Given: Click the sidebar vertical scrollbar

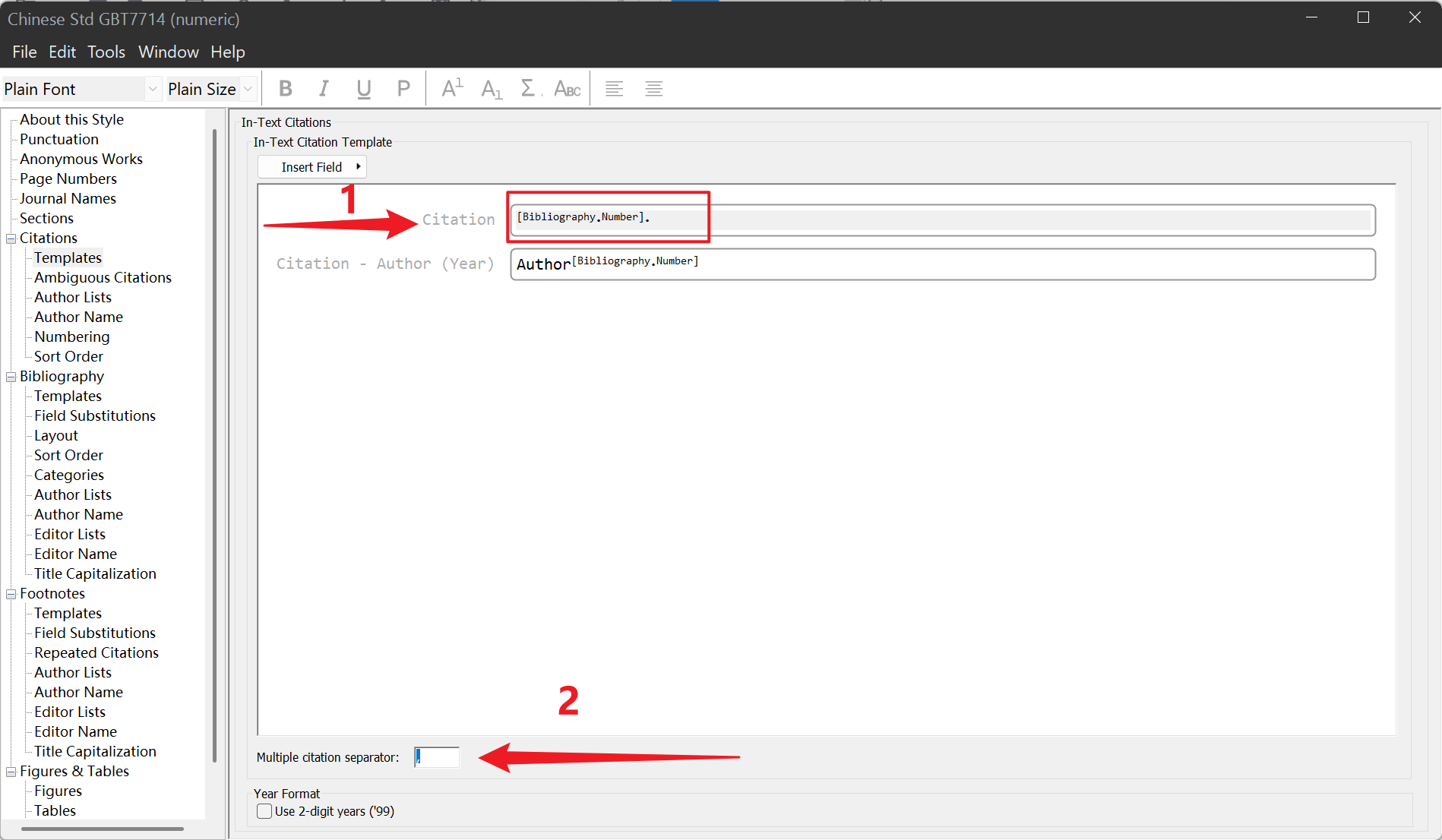Looking at the screenshot, I should tap(215, 444).
